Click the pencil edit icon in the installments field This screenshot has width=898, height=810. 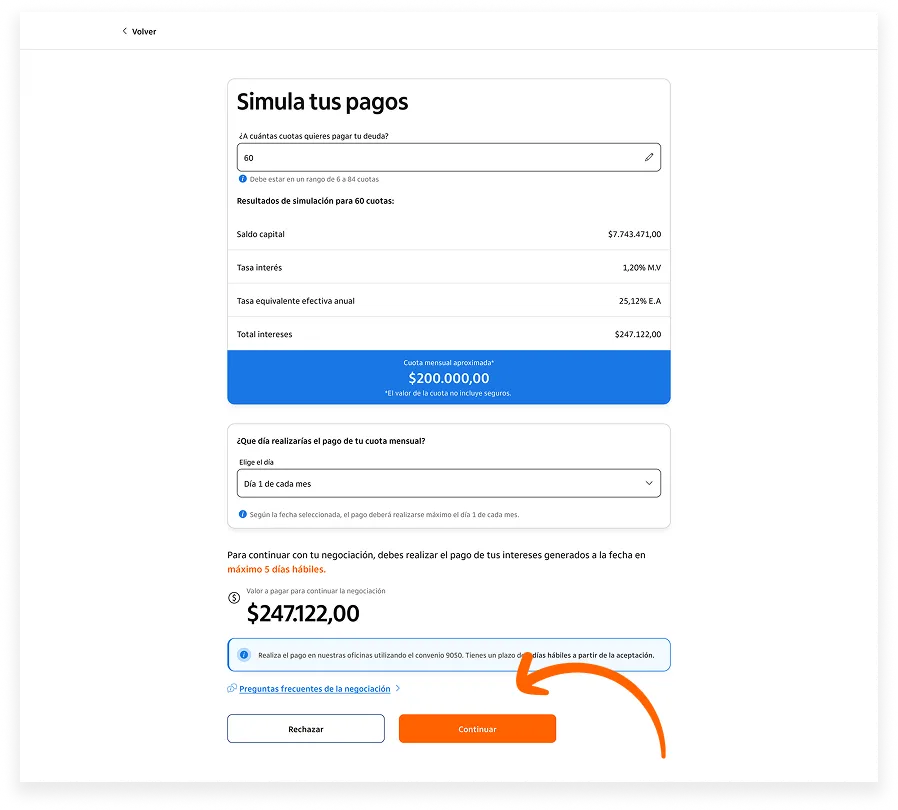[x=648, y=157]
